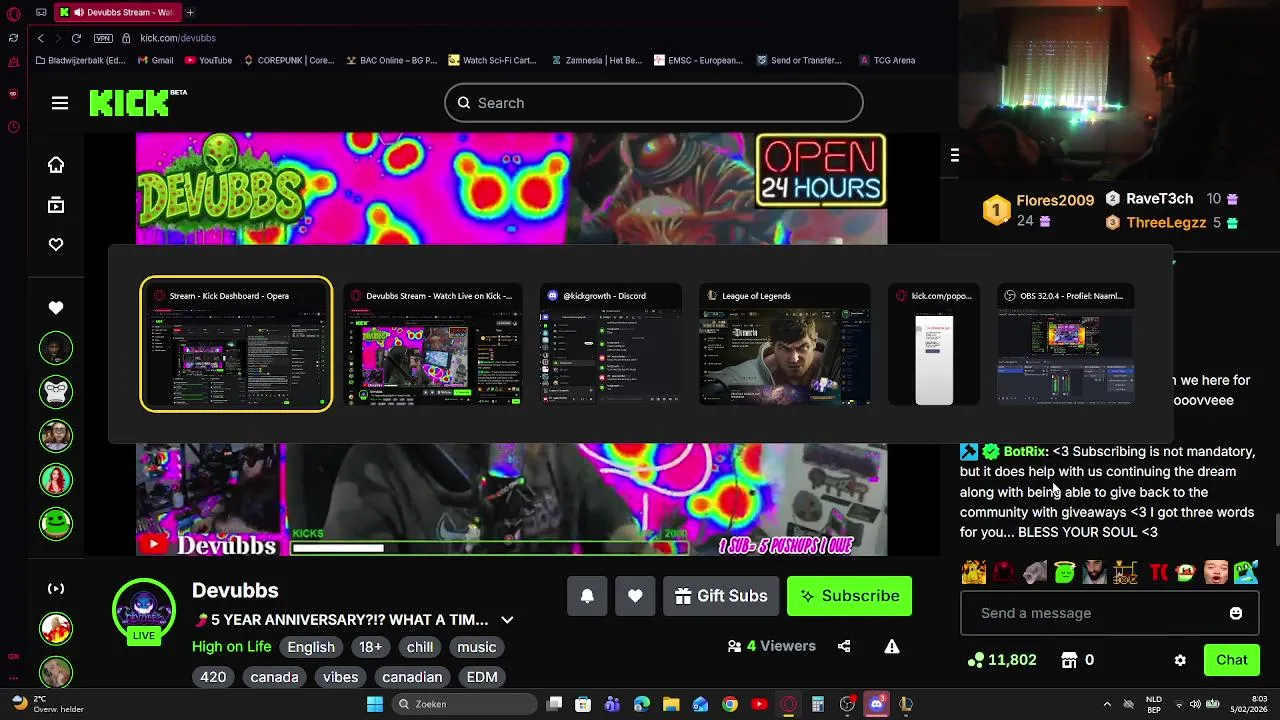Viewport: 1280px width, 720px height.
Task: Select the 18+ tag
Action: [x=370, y=647]
